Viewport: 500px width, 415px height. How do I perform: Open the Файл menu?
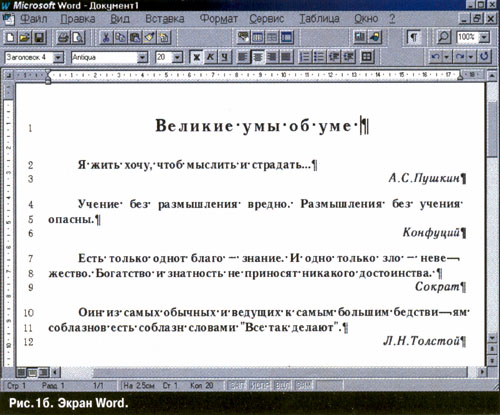pyautogui.click(x=34, y=19)
